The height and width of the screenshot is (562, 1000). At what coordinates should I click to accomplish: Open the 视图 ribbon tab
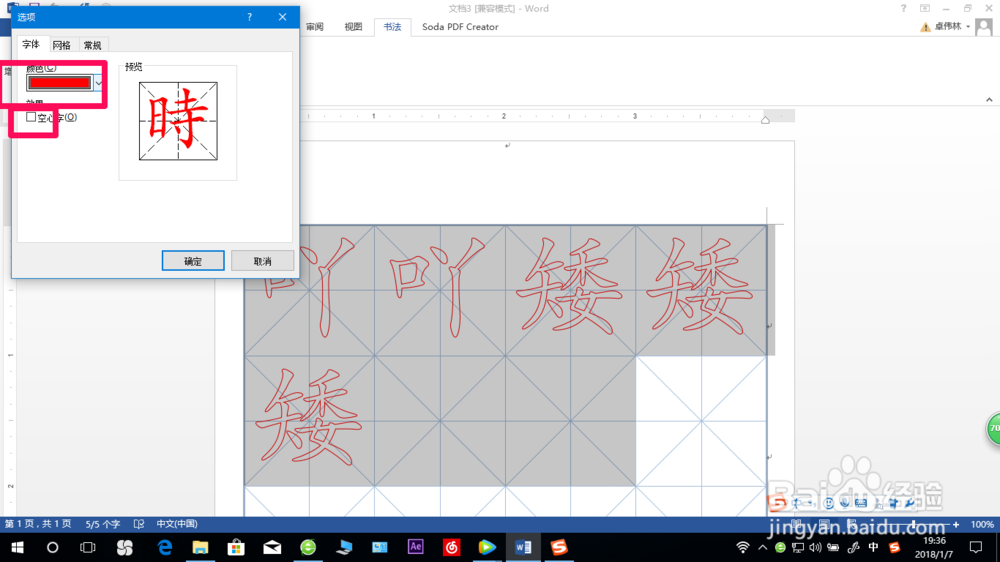(x=353, y=27)
